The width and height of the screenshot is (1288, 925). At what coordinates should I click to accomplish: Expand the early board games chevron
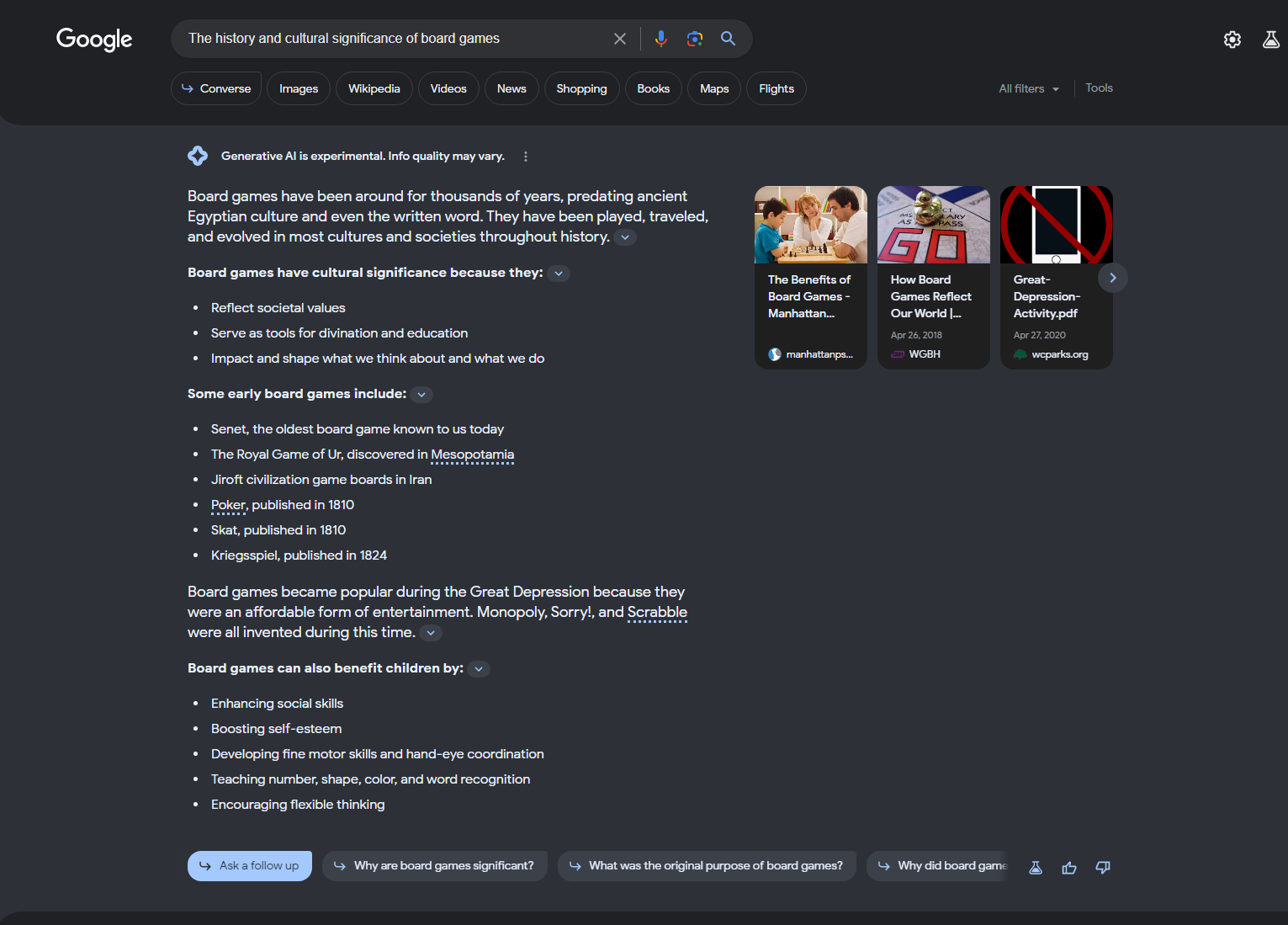(x=422, y=395)
